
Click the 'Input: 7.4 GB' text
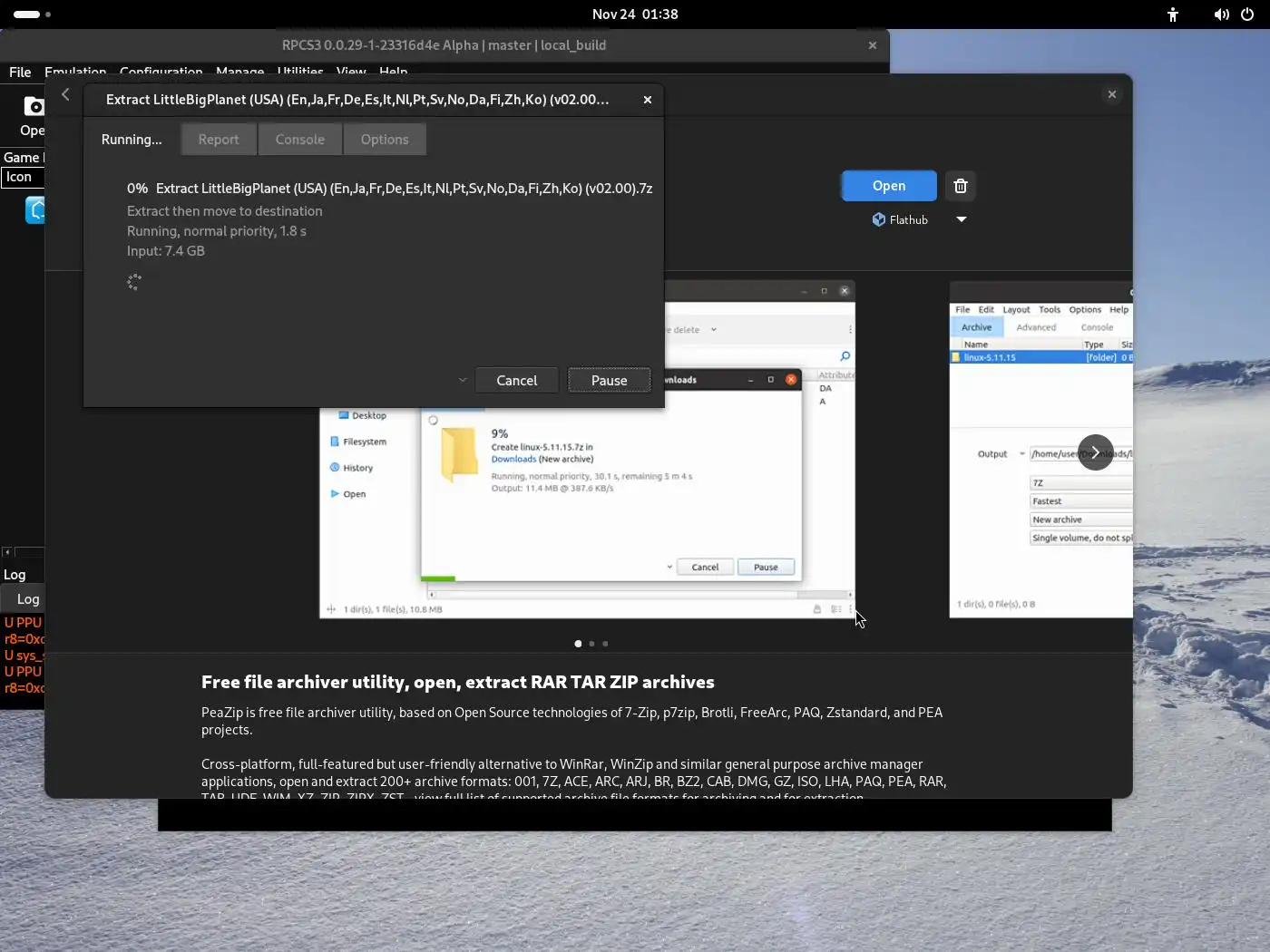166,251
